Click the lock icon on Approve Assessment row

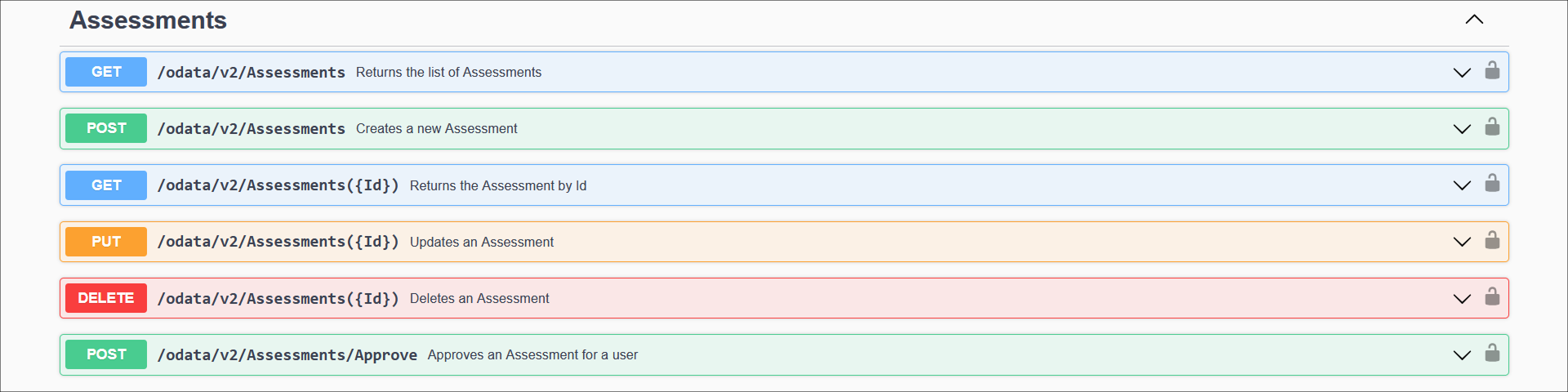coord(1491,353)
